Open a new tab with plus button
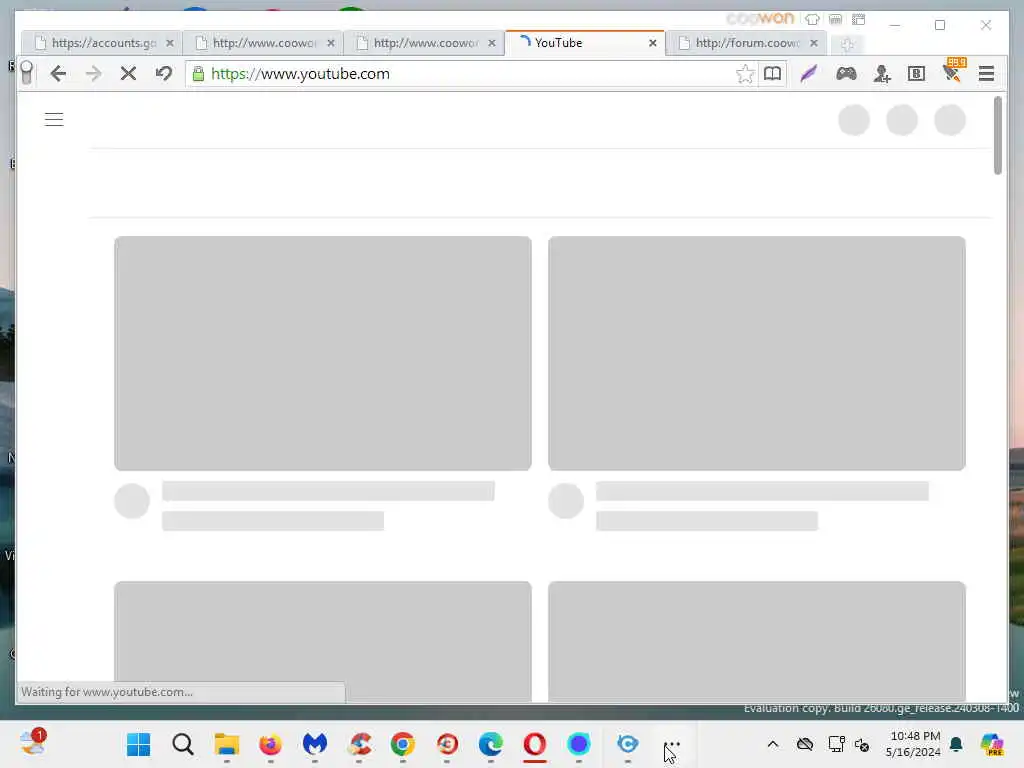 point(848,44)
